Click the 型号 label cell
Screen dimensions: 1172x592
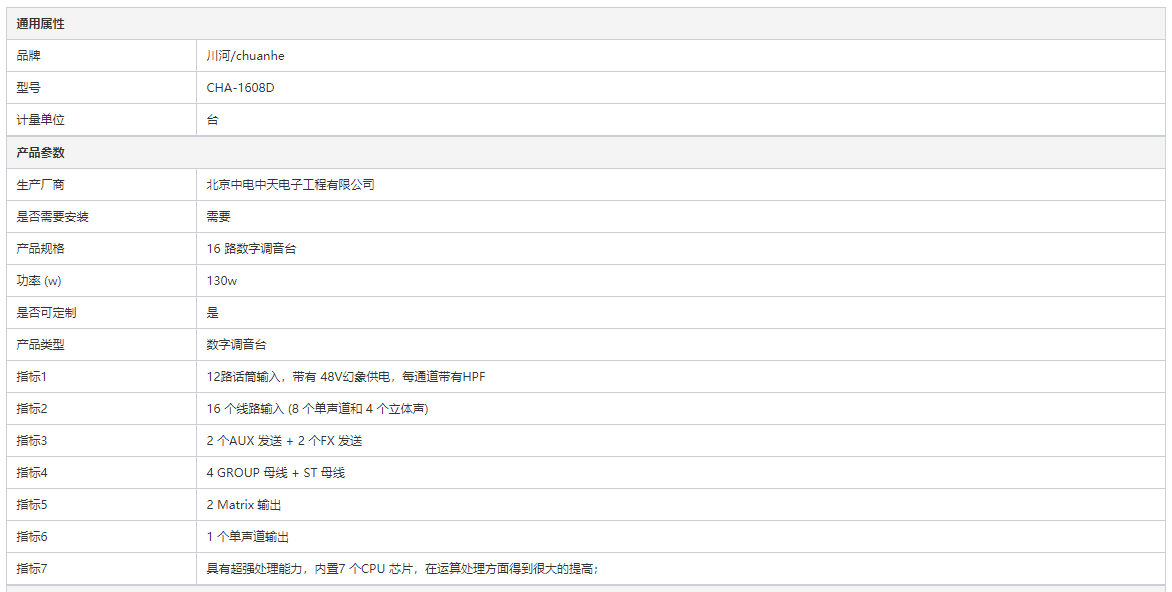(x=102, y=88)
